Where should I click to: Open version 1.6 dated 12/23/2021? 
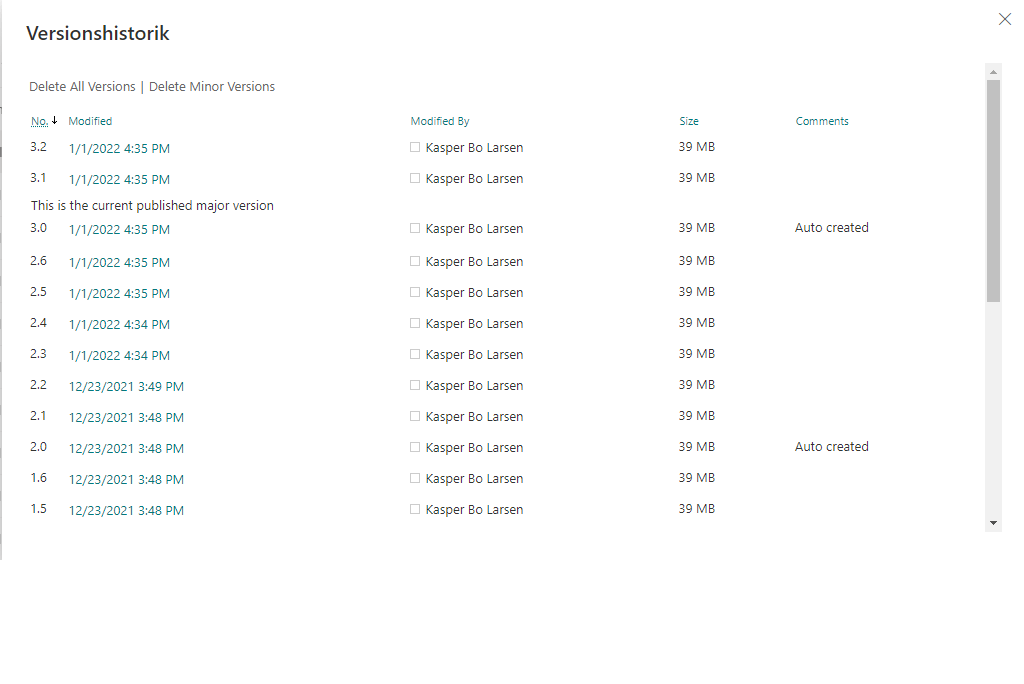125,479
